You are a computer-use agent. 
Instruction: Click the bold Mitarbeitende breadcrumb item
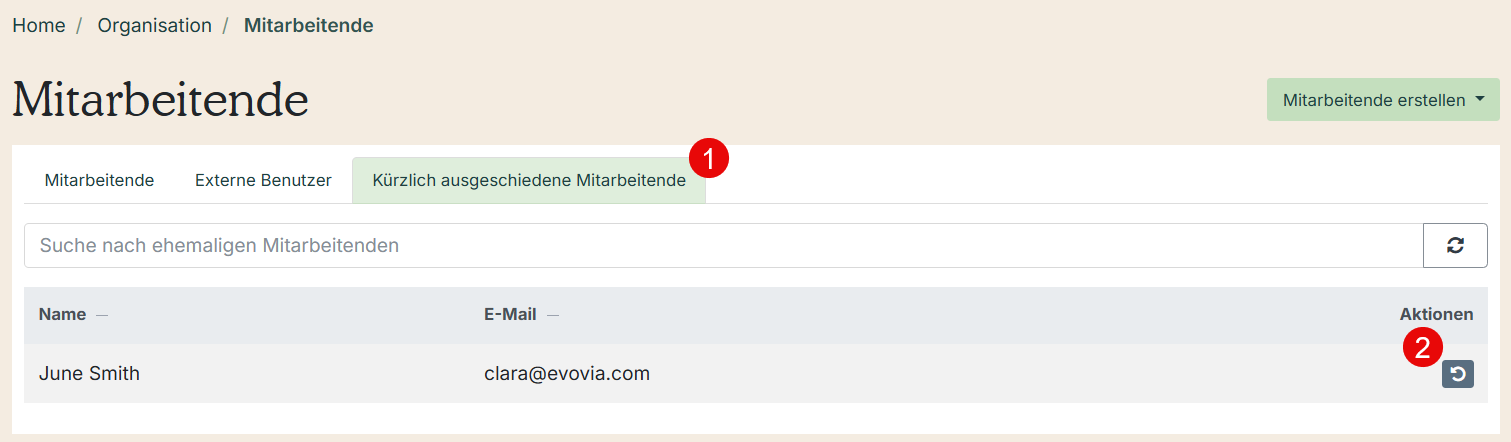[x=309, y=25]
